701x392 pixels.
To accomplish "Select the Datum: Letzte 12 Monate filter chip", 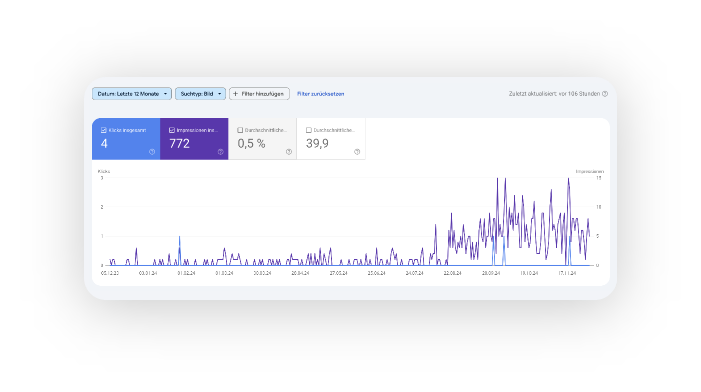I will click(x=132, y=94).
